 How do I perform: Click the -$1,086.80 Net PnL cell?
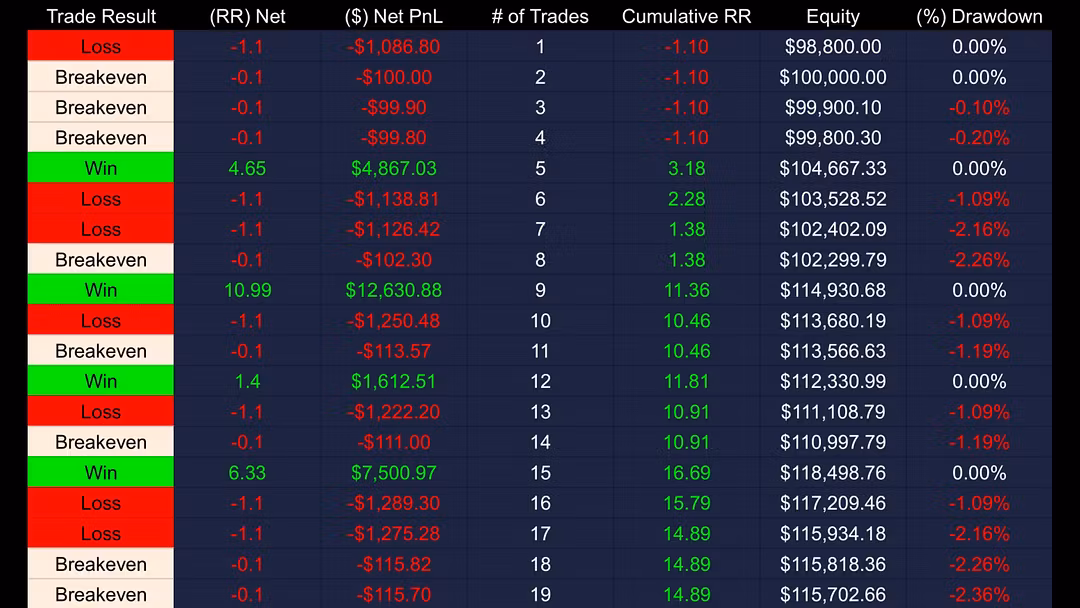(x=393, y=46)
